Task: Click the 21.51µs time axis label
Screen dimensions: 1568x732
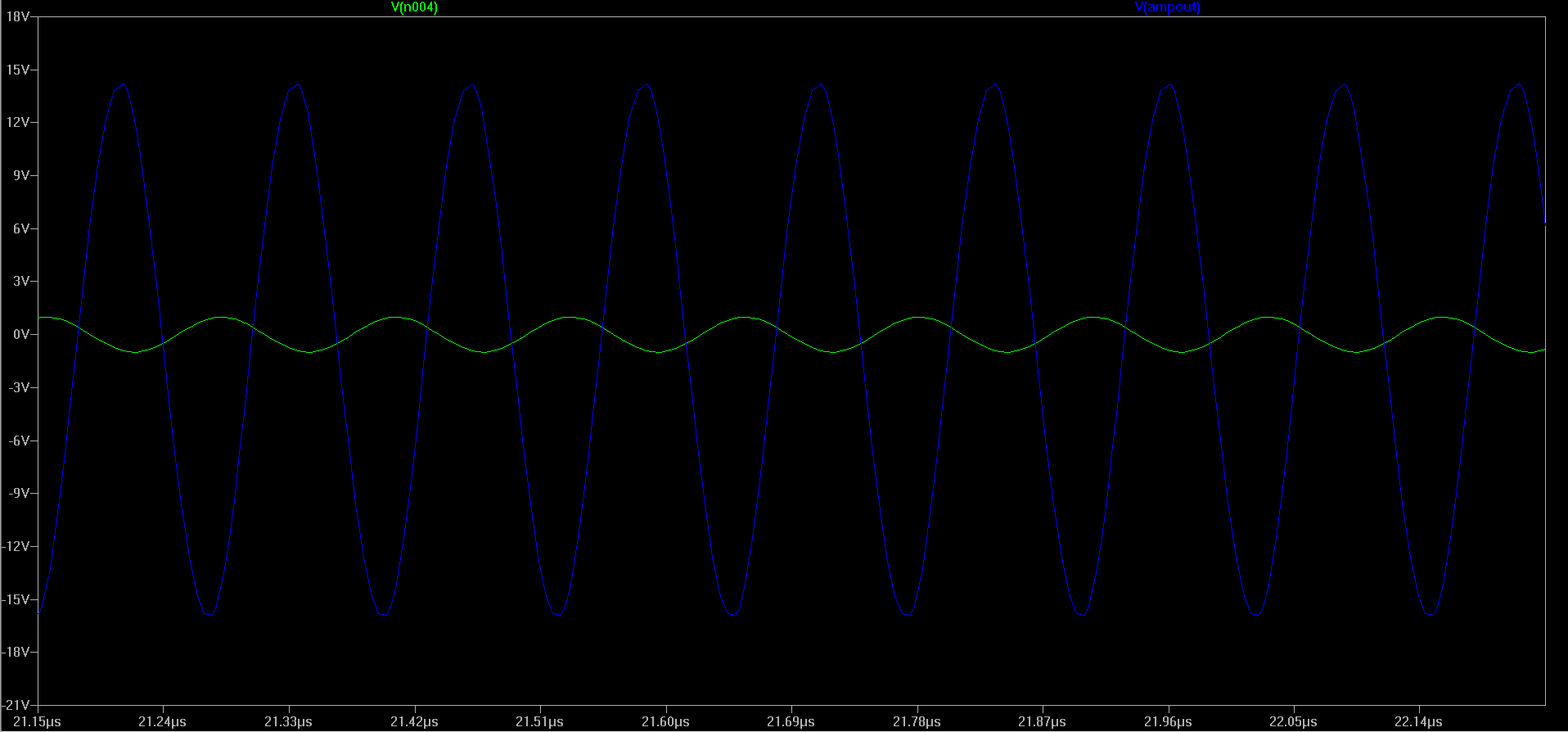Action: click(539, 721)
